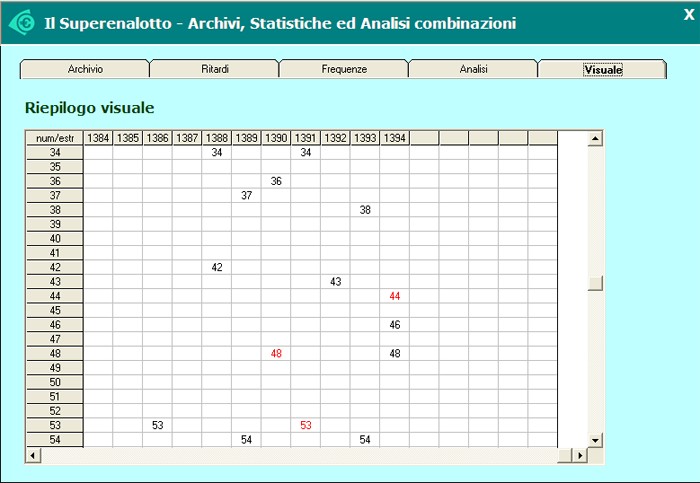Screen dimensions: 700x483
Task: Click the vertical scrollbar up arrow
Action: (595, 138)
